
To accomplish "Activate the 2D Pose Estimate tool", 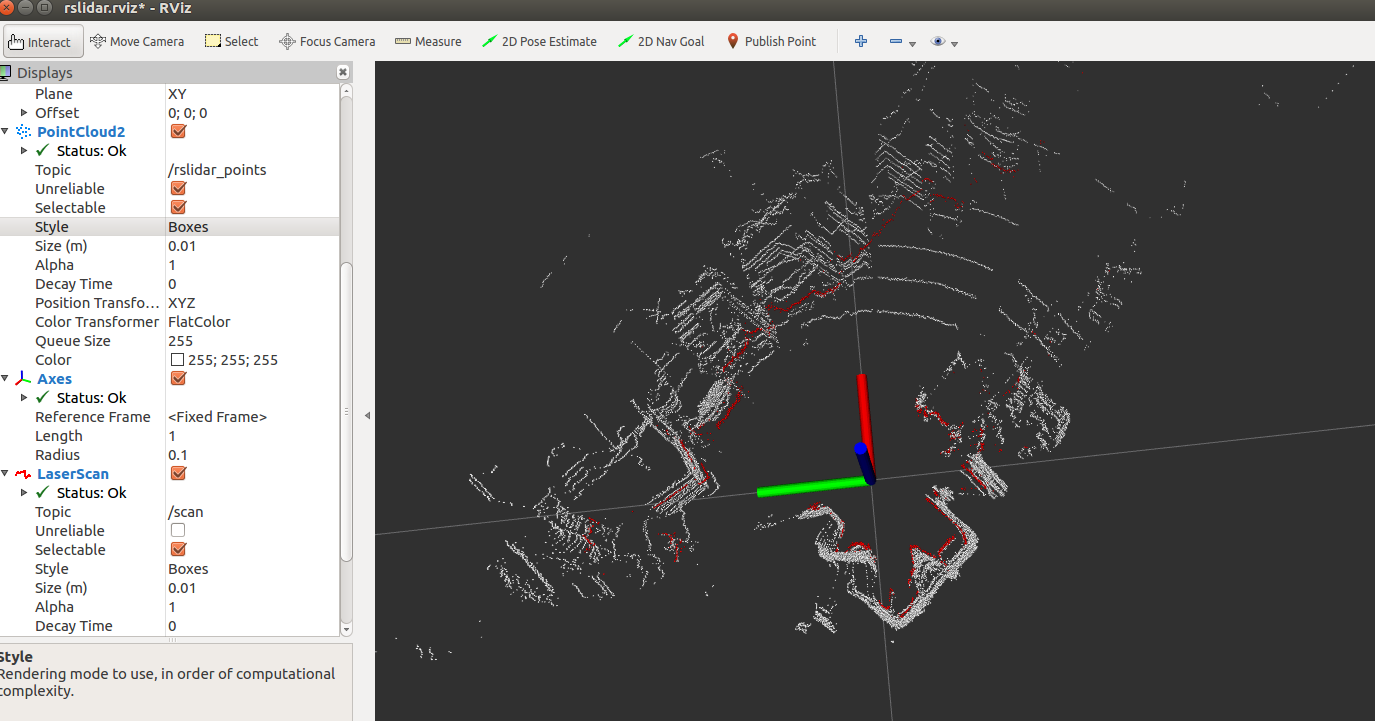I will [x=540, y=41].
